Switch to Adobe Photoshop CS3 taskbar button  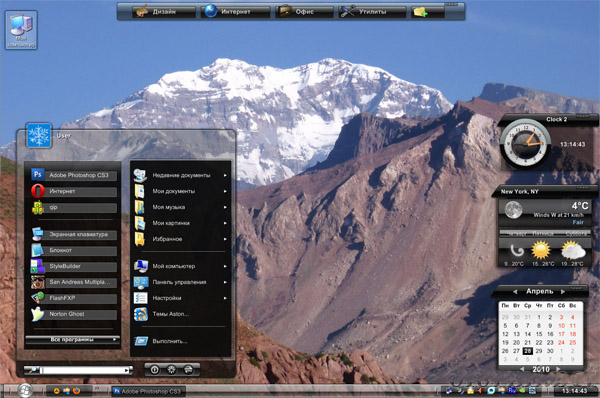[x=148, y=391]
